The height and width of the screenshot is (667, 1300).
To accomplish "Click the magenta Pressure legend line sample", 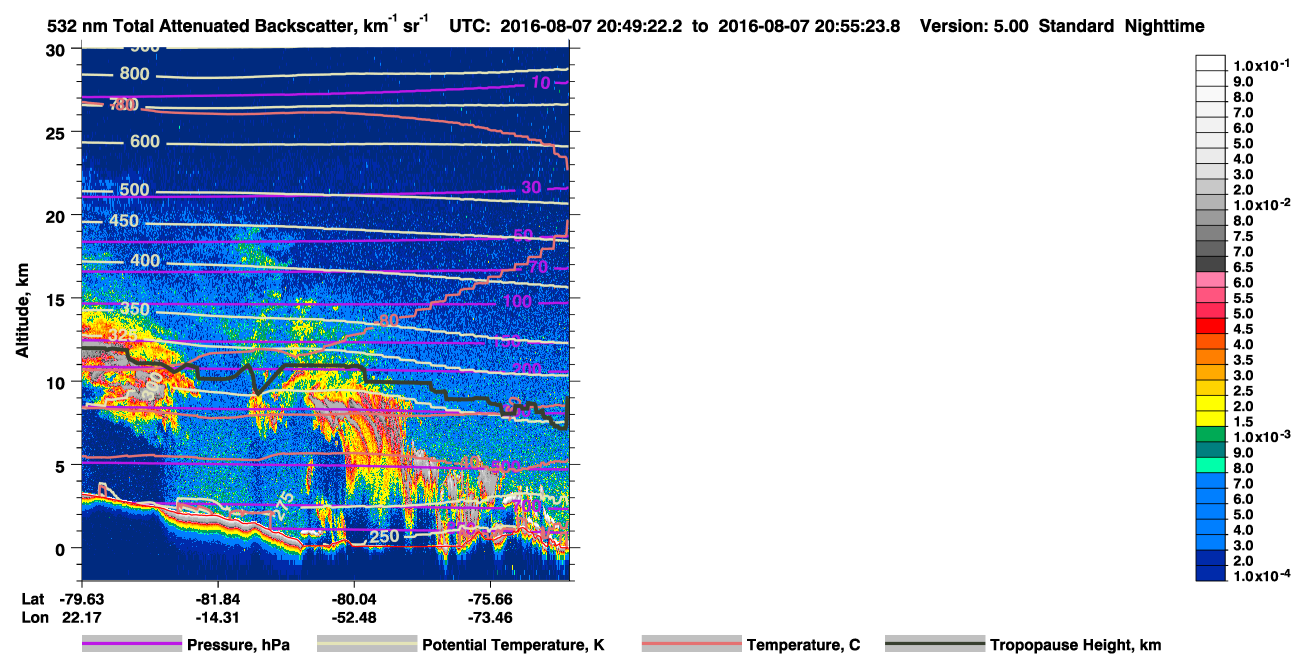I will 131,645.
